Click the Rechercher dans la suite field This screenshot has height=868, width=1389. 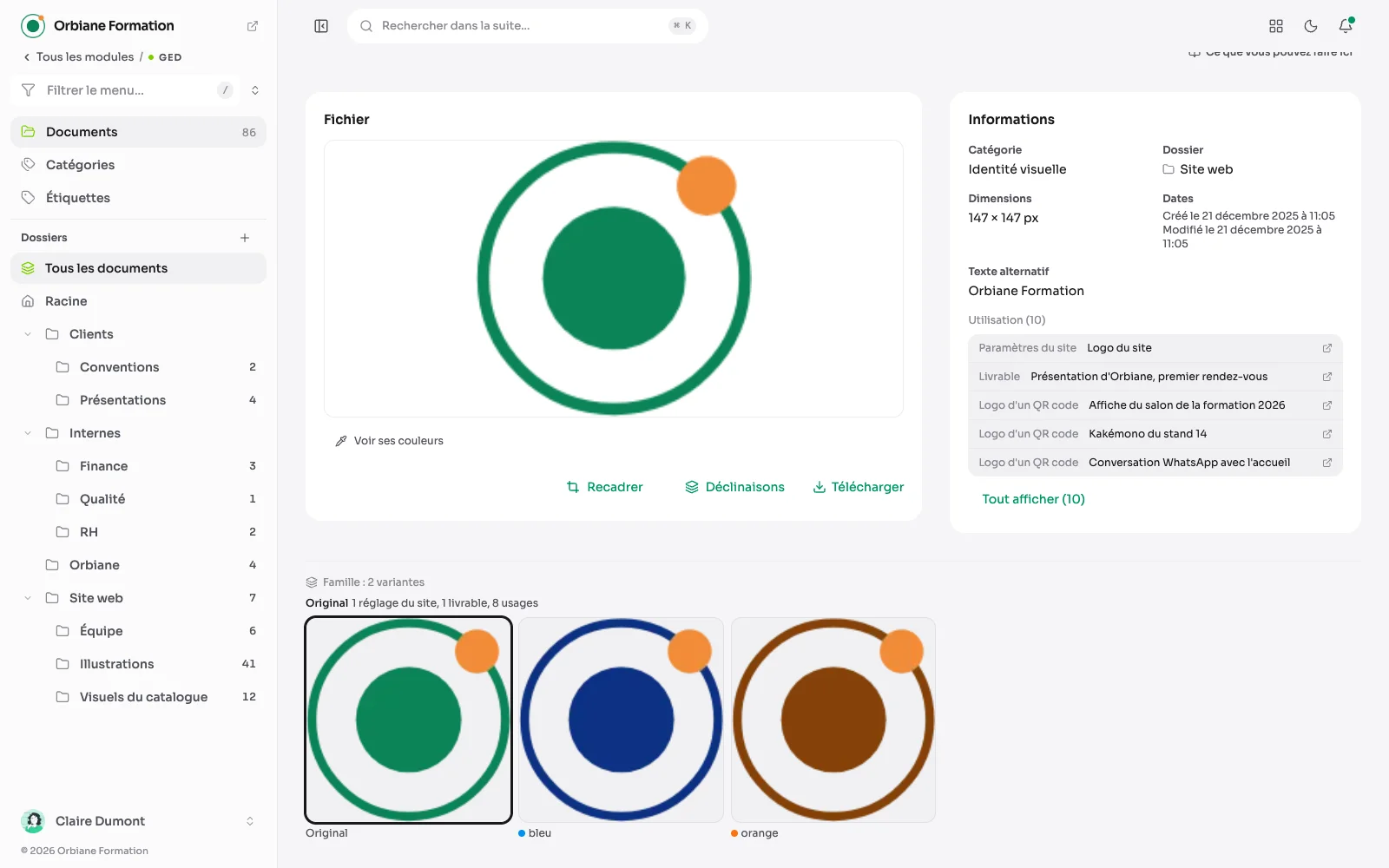click(x=528, y=26)
